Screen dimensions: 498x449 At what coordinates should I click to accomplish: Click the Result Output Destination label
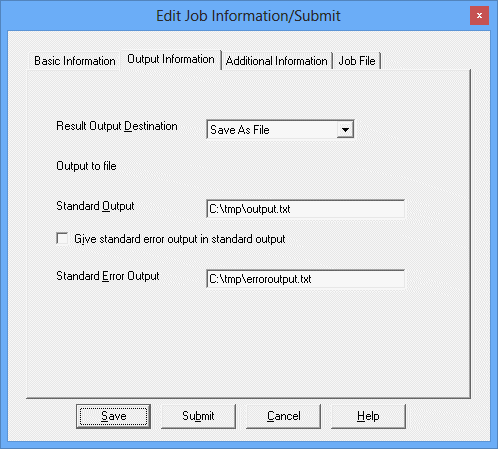117,126
